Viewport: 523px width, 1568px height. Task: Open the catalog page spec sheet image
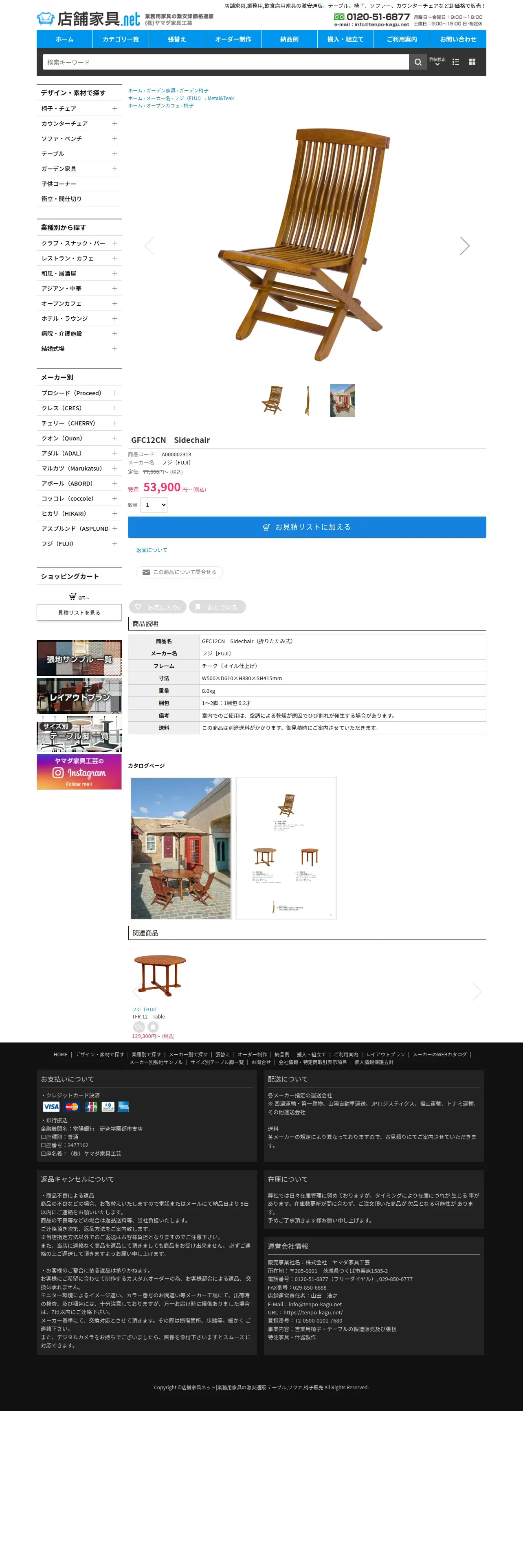tap(286, 849)
